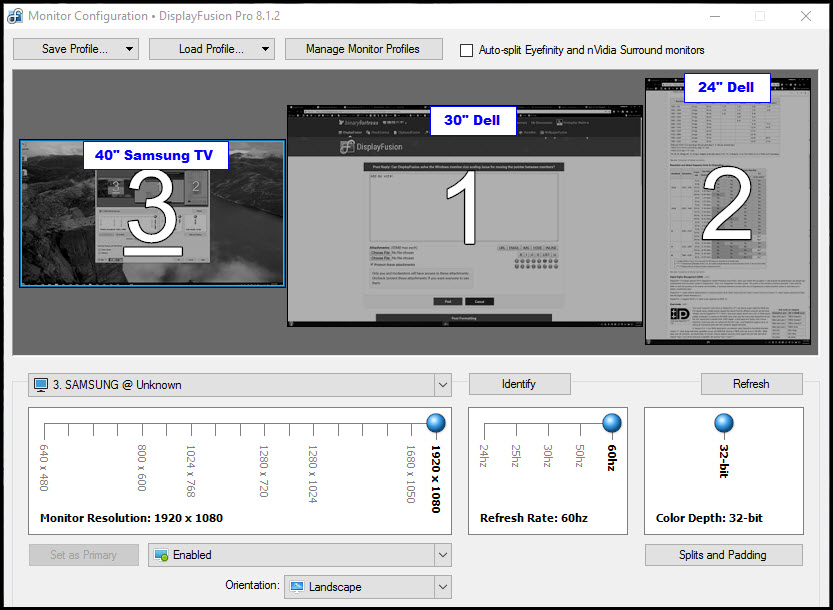Click the Color Depth slider handle

[x=724, y=422]
